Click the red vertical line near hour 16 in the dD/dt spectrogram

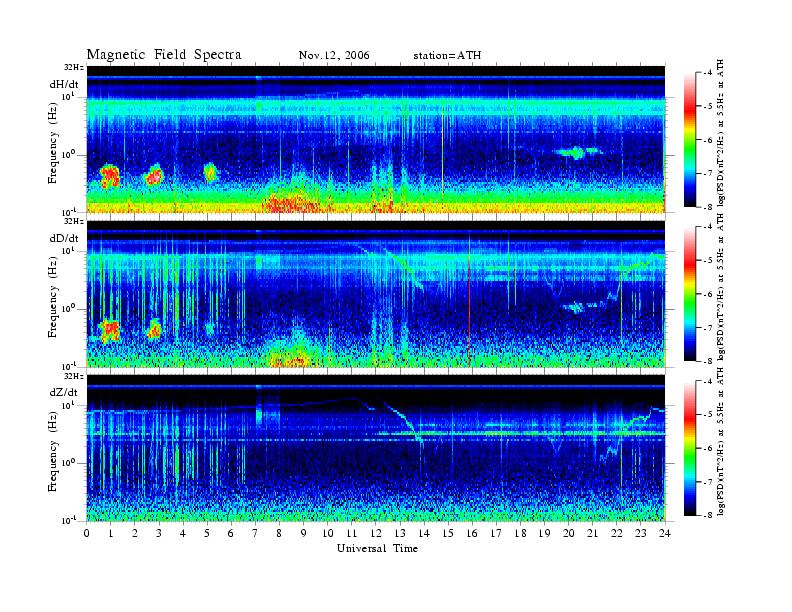coord(469,298)
